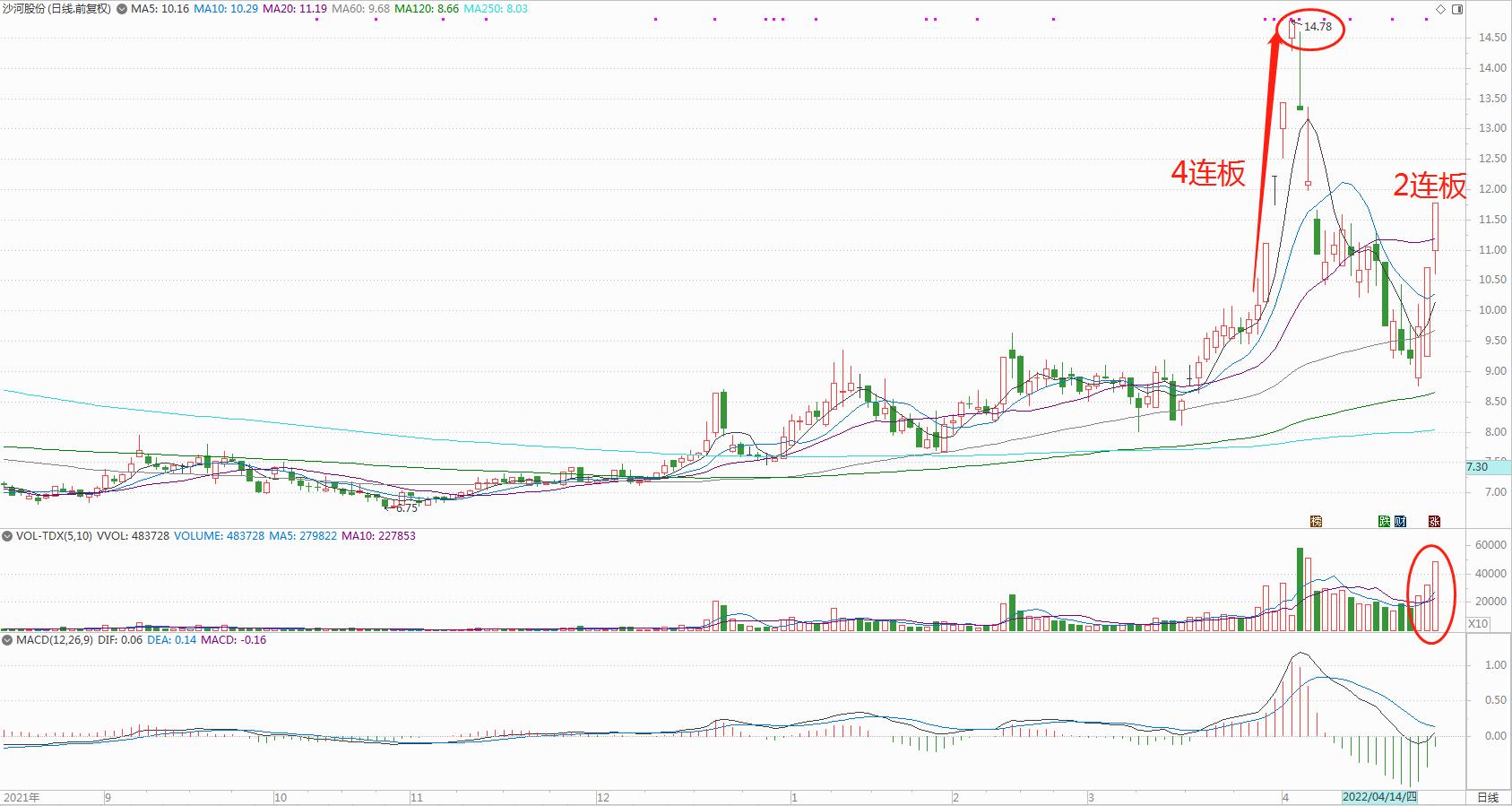Click the MA250: 8.03 label

[x=496, y=9]
